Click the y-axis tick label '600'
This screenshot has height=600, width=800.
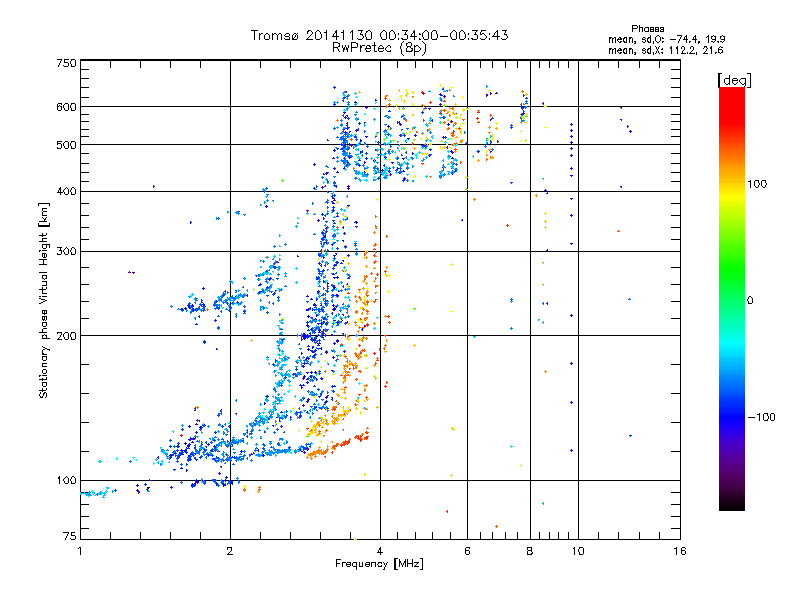[x=67, y=107]
